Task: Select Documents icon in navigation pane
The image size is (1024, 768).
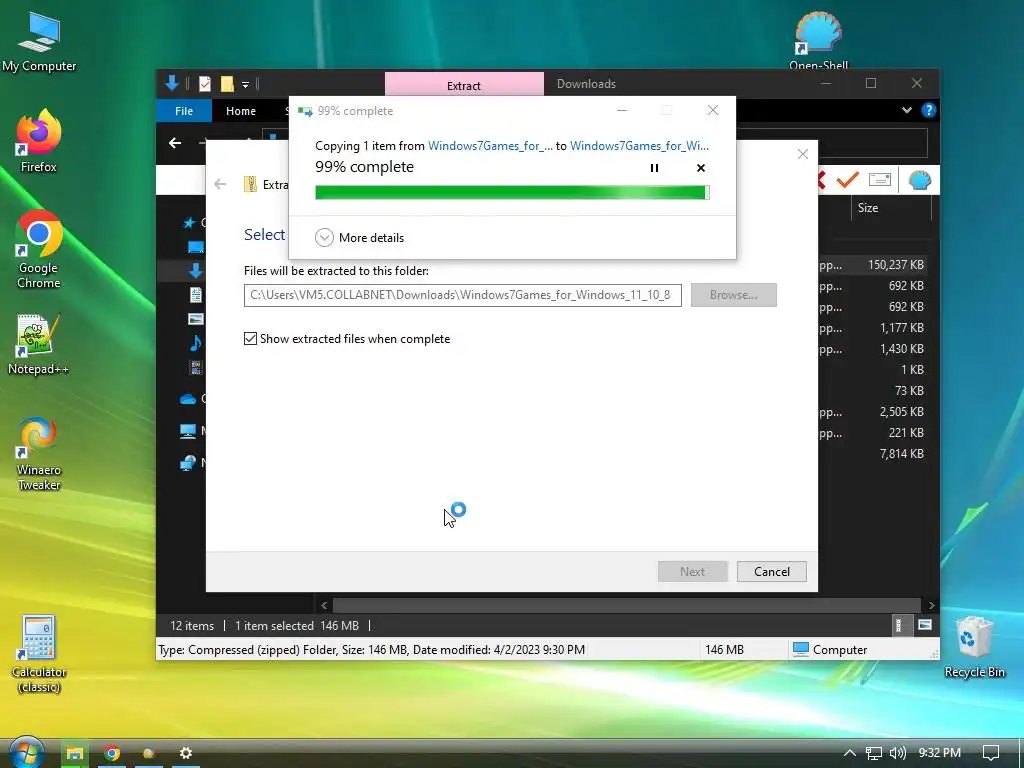Action: click(x=195, y=295)
